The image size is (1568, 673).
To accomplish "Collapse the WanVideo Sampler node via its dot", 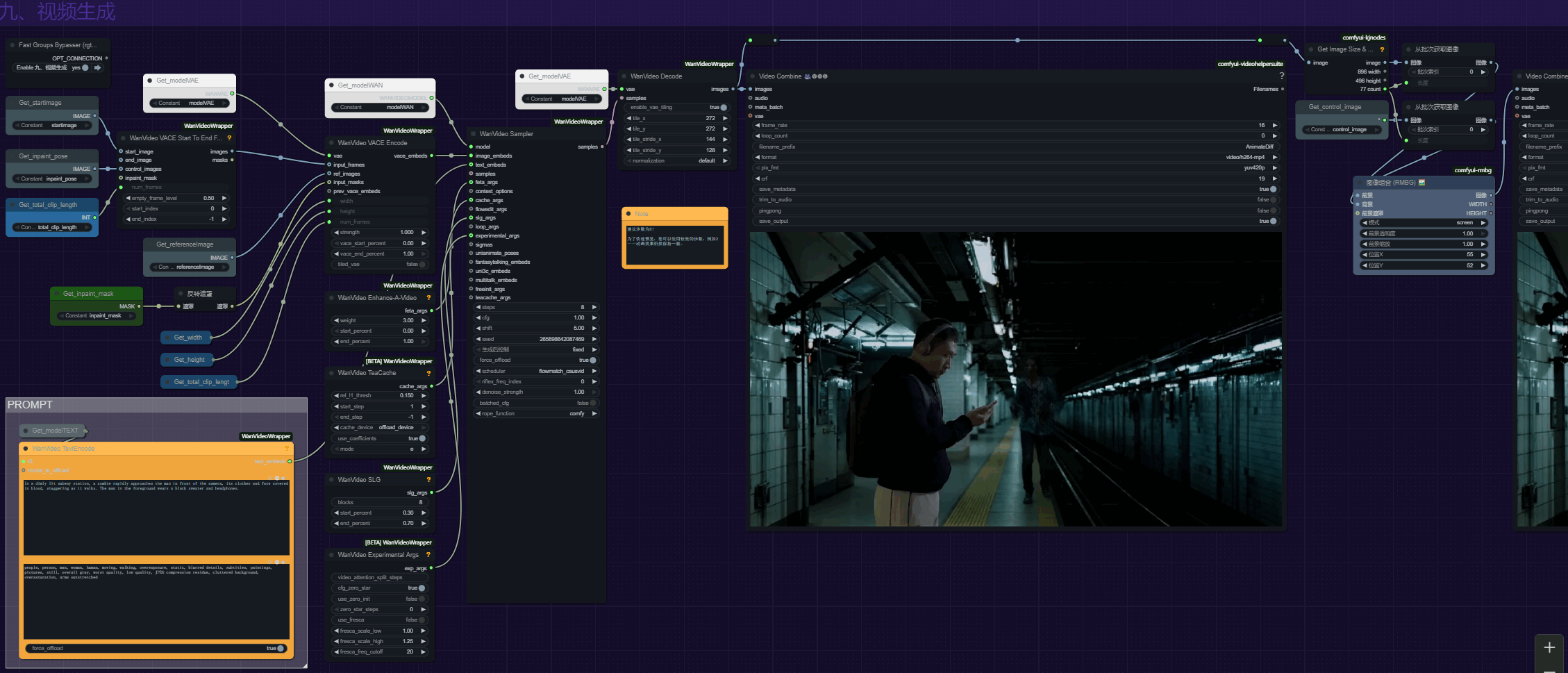I will [473, 134].
